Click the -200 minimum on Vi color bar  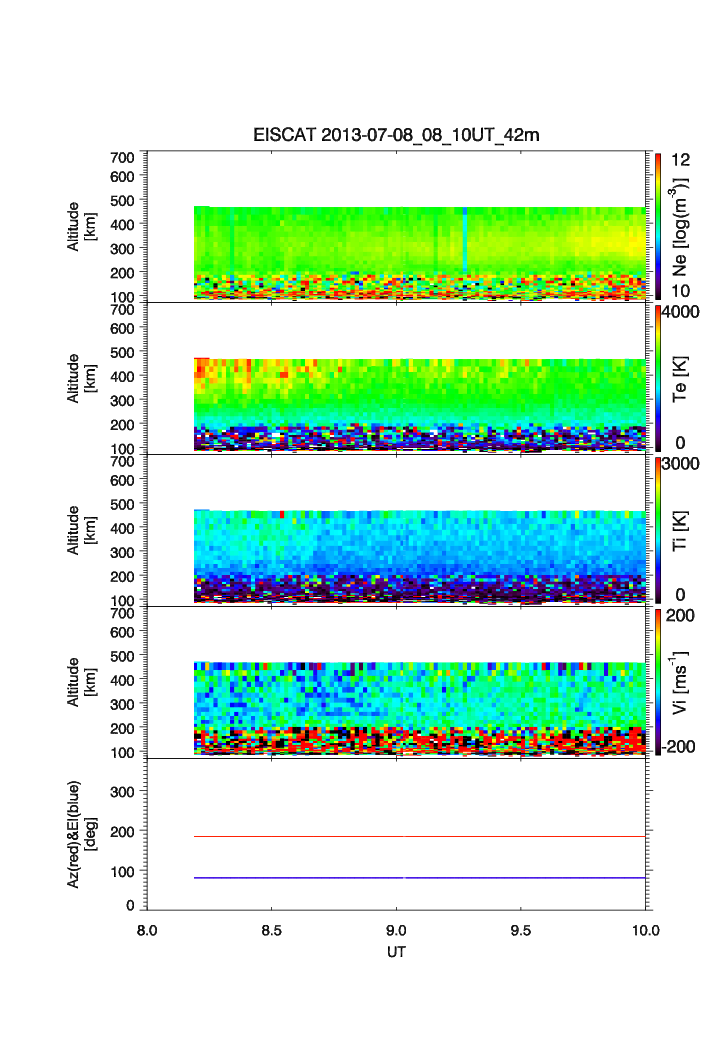pyautogui.click(x=678, y=746)
